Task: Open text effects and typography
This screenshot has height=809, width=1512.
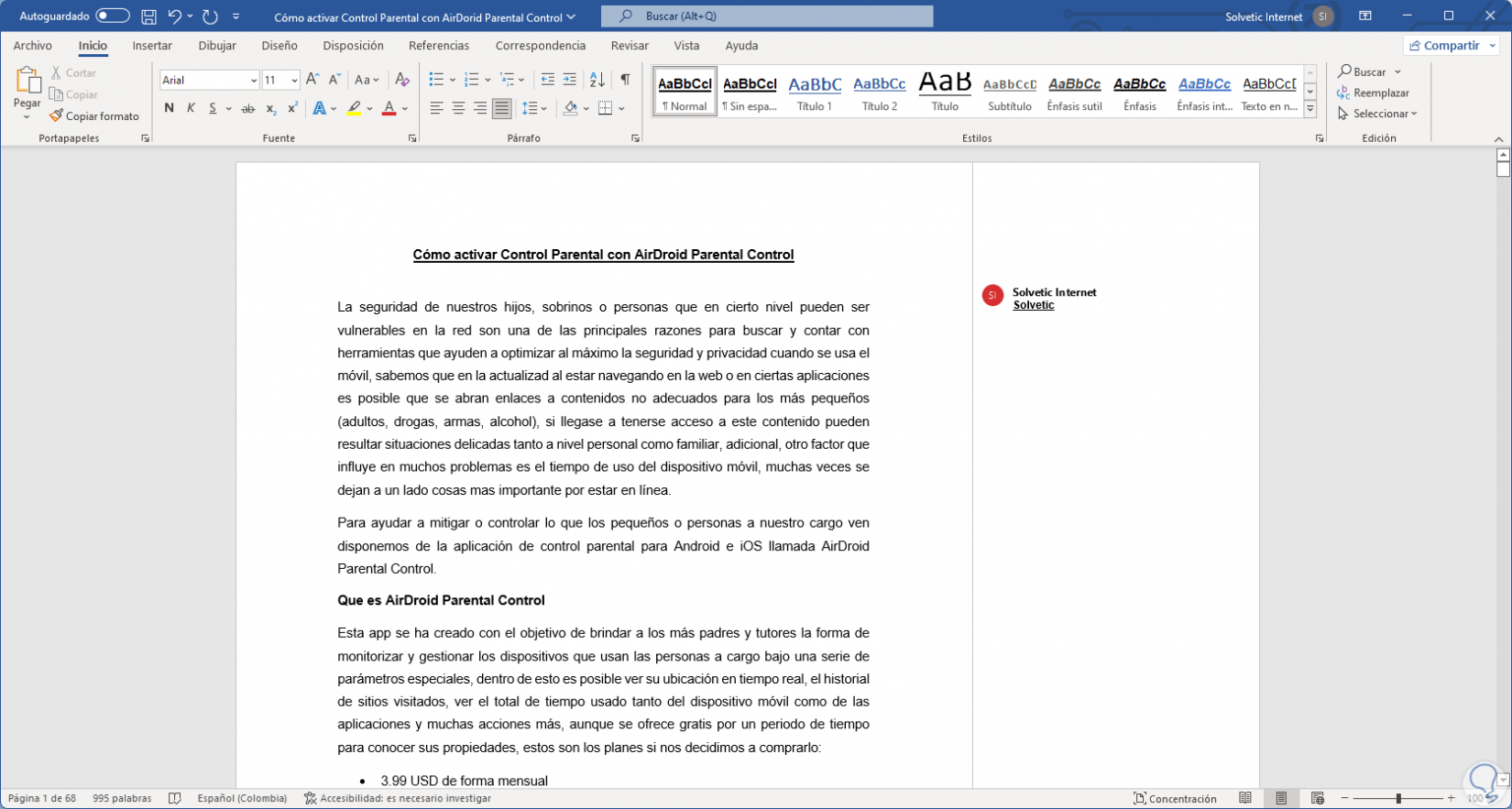Action: pos(320,108)
